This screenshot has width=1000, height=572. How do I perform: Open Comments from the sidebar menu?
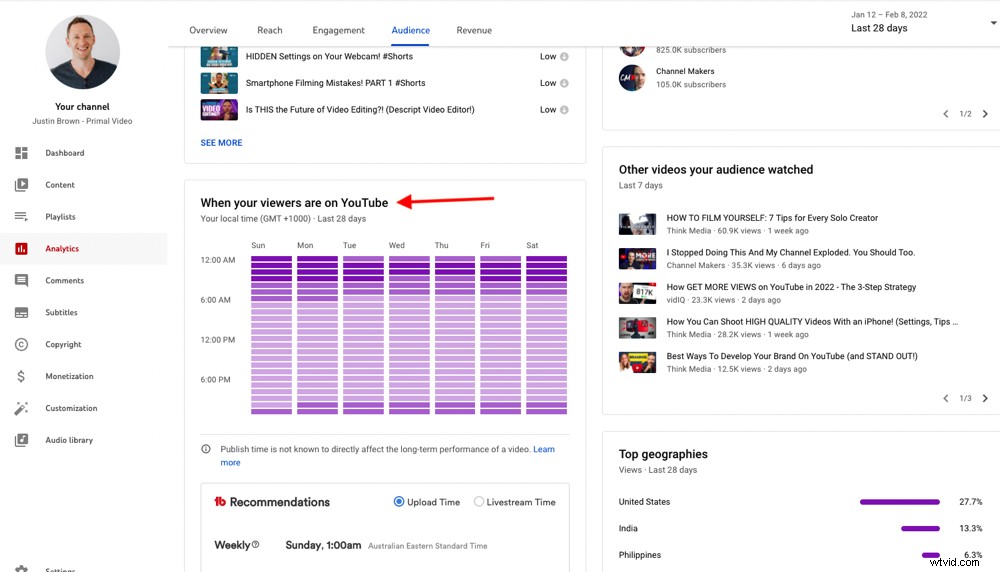click(64, 281)
